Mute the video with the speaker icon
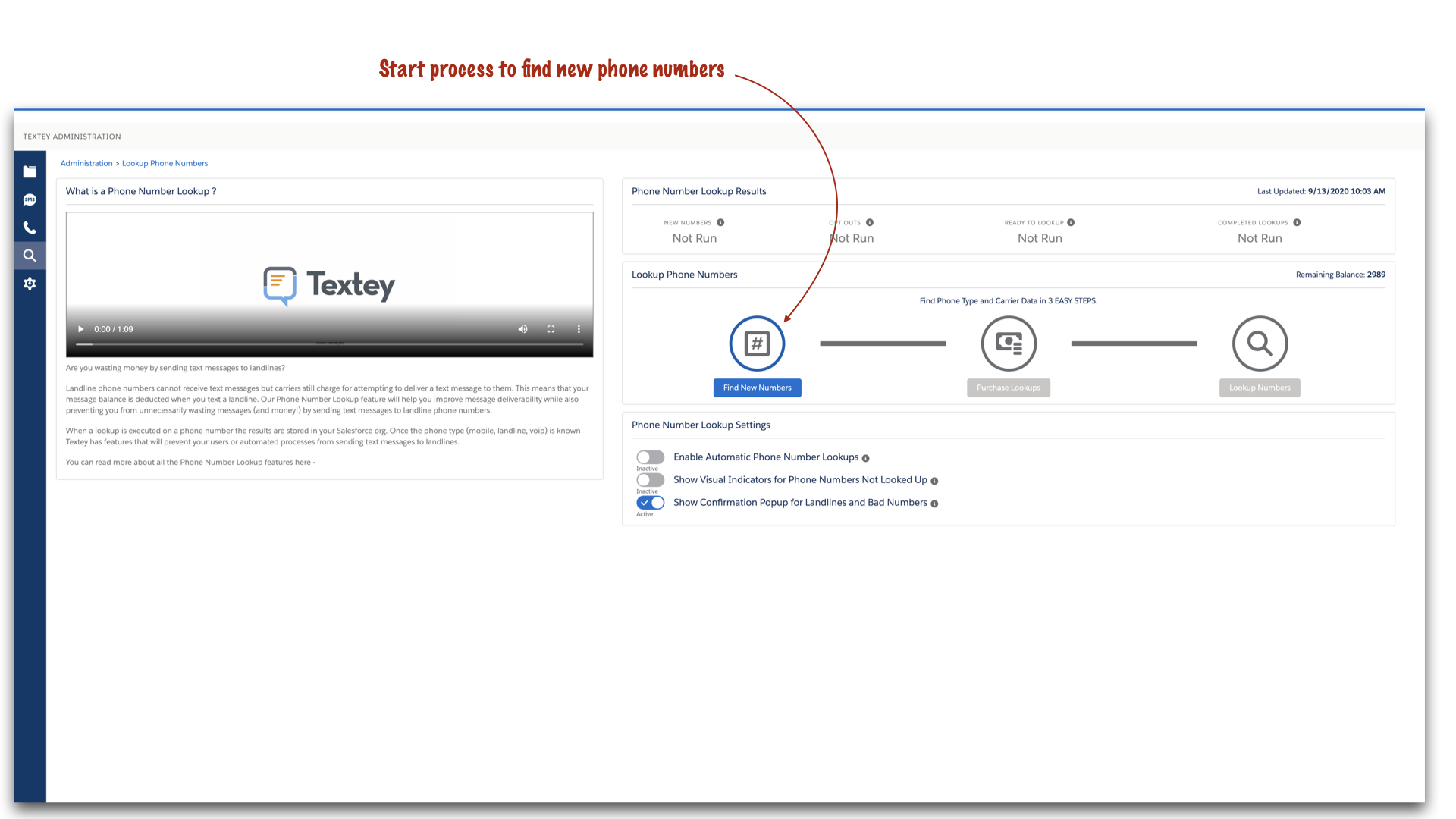 pos(522,329)
